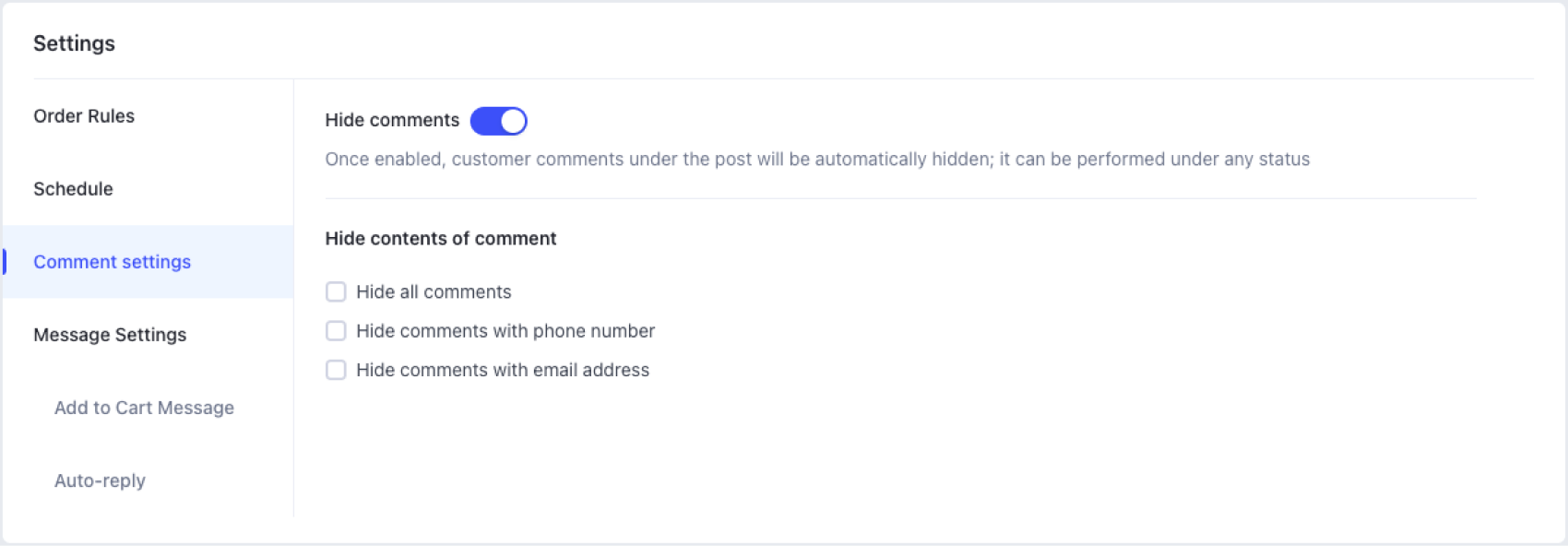The image size is (1568, 546).
Task: Check the box for hiding phone number comments
Action: [x=336, y=331]
